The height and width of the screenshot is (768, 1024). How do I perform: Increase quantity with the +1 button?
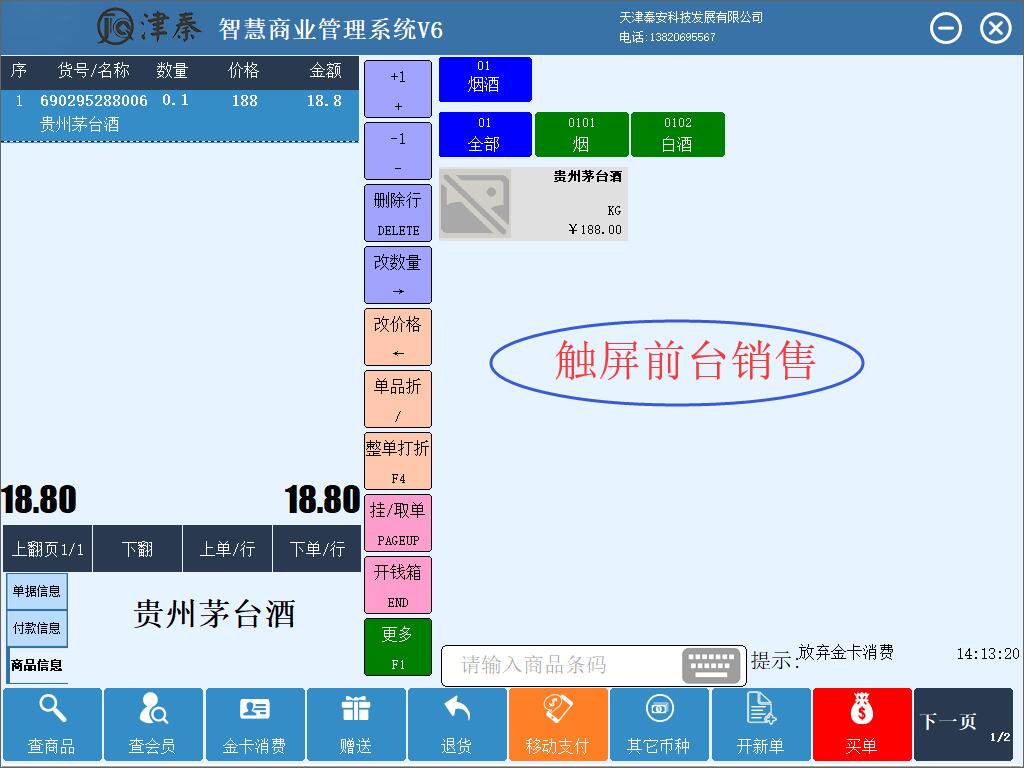397,88
